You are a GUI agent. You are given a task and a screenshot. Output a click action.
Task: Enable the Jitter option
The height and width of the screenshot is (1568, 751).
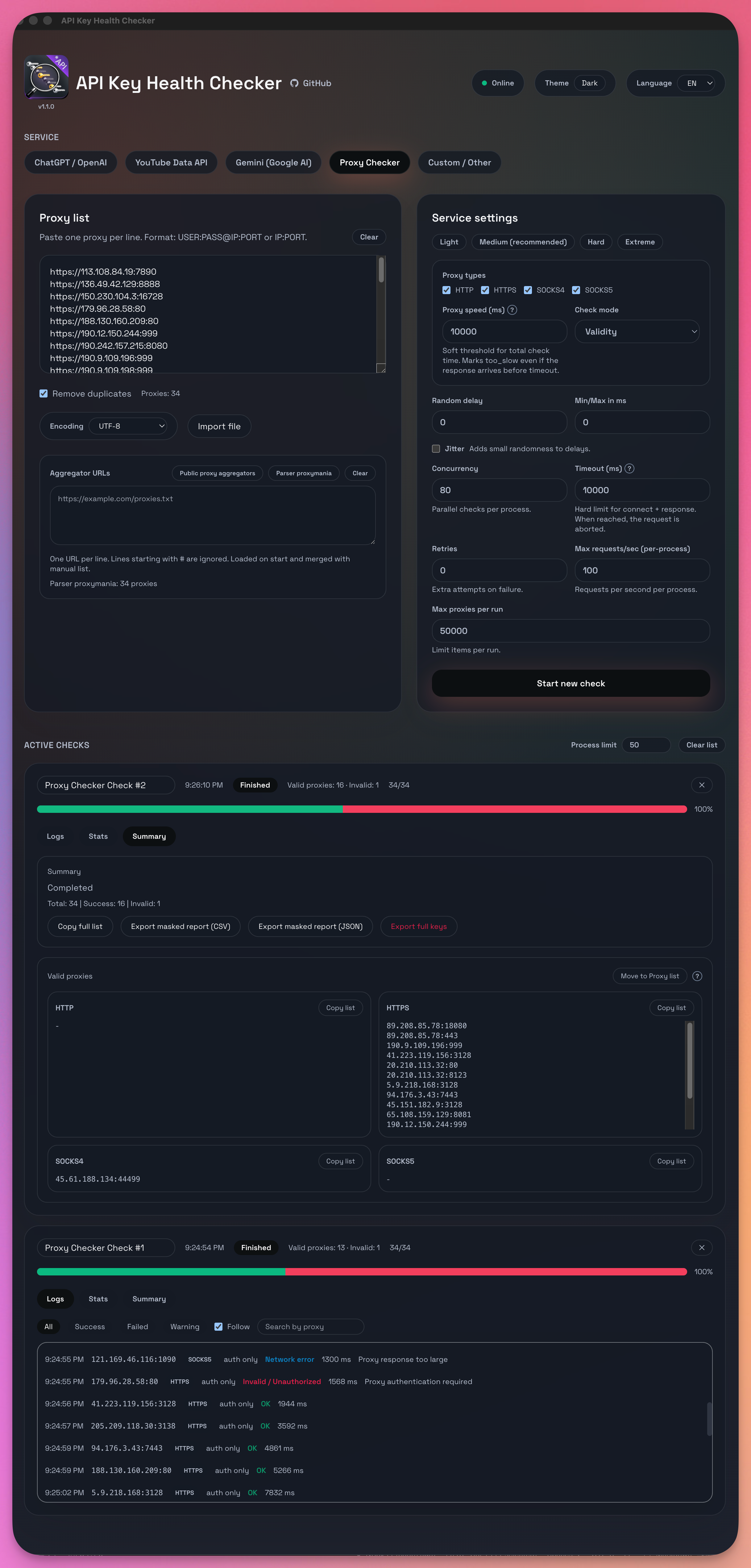[x=436, y=449]
